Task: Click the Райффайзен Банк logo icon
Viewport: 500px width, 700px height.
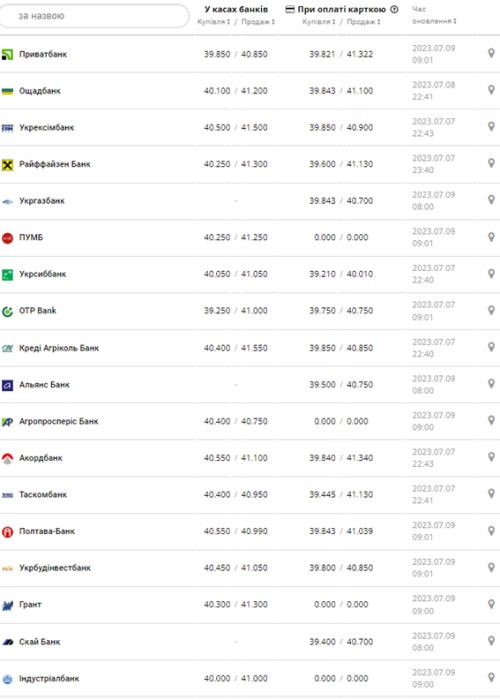Action: [7, 165]
